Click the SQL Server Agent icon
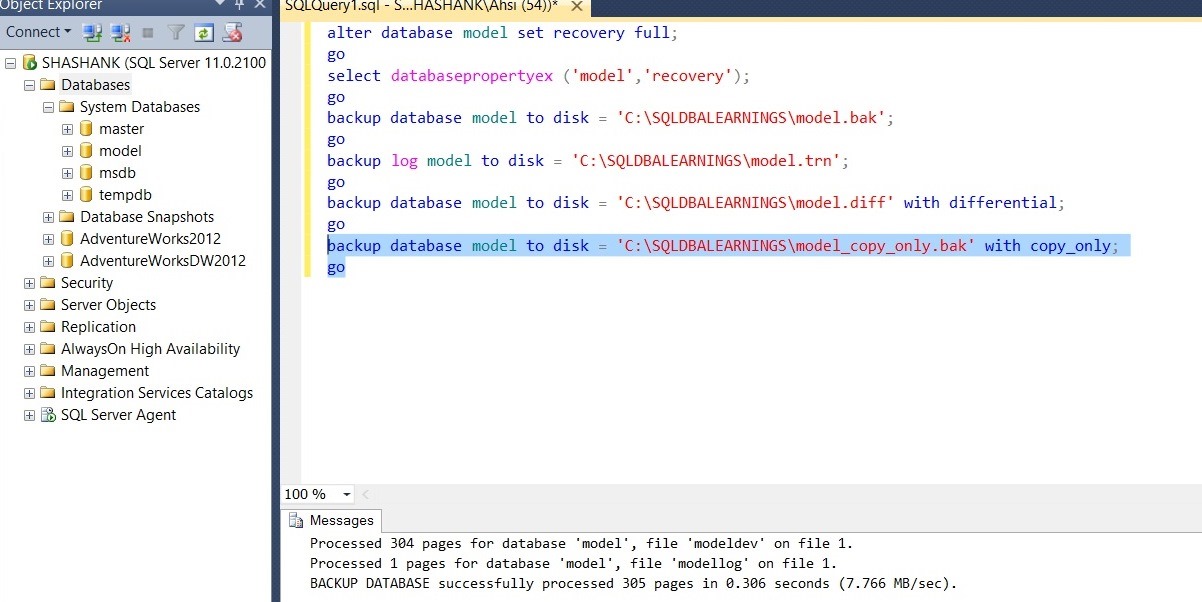This screenshot has height=602, width=1202. (48, 415)
